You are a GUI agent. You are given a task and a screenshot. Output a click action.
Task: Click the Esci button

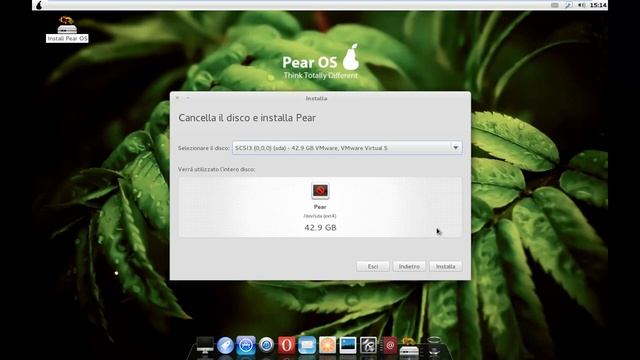[373, 266]
